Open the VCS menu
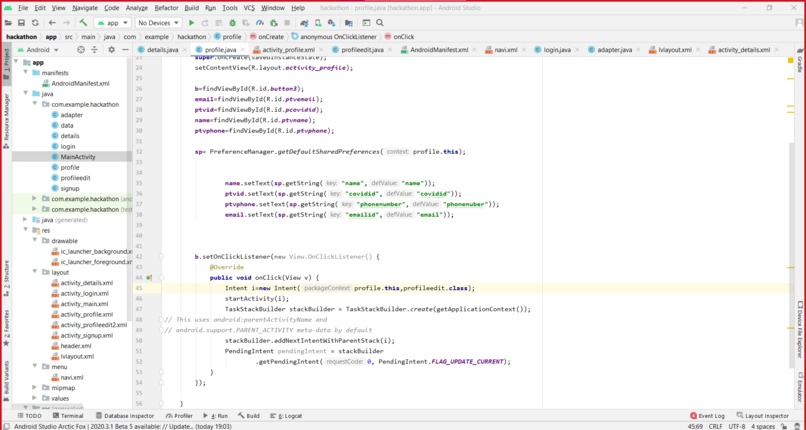The height and width of the screenshot is (430, 806). (x=249, y=8)
